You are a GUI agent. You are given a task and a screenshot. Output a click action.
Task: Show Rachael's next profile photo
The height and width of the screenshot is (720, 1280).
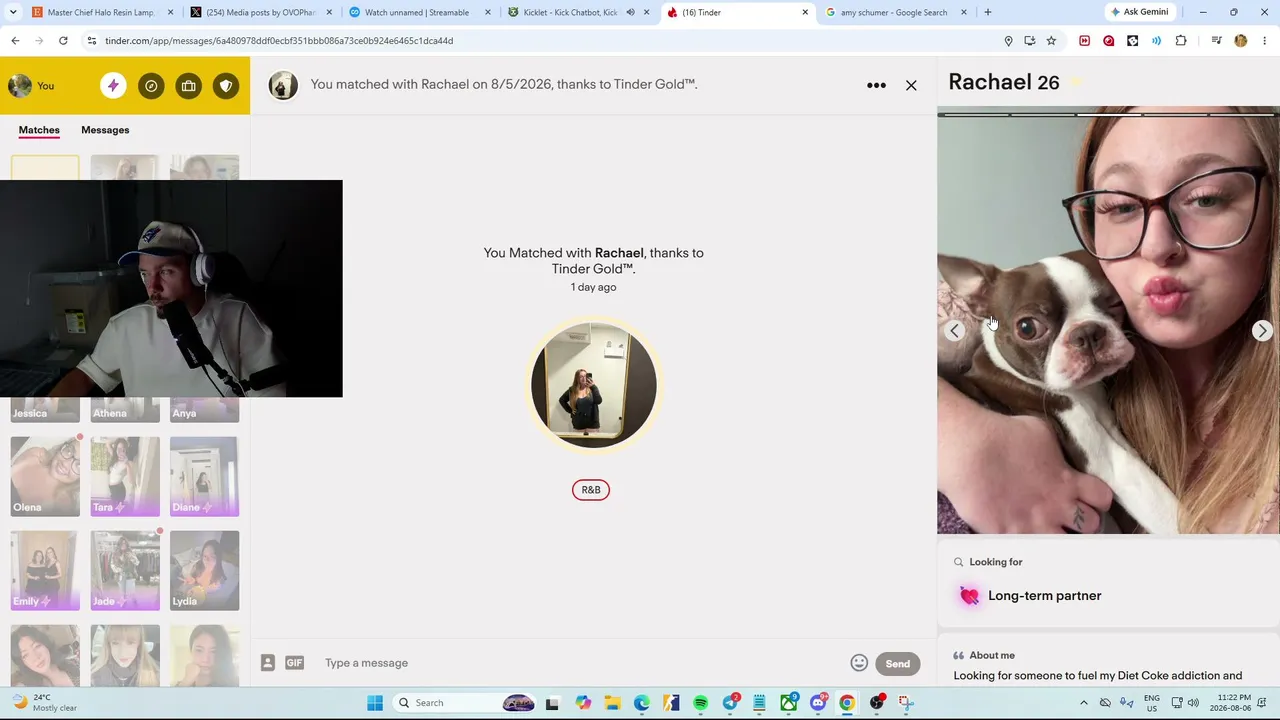tap(1262, 331)
